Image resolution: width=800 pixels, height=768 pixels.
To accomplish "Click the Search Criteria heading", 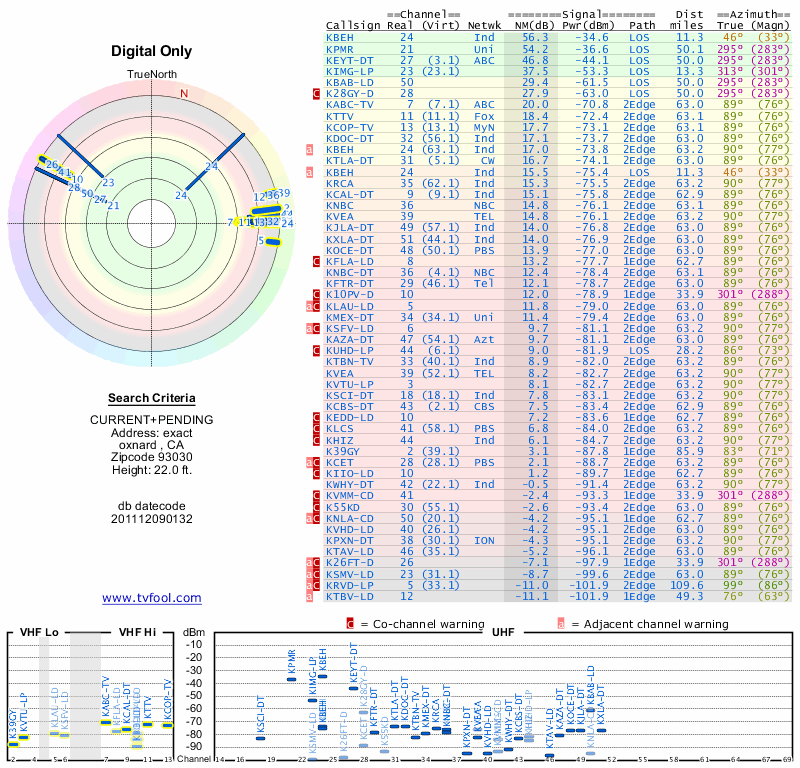I will coord(152,398).
